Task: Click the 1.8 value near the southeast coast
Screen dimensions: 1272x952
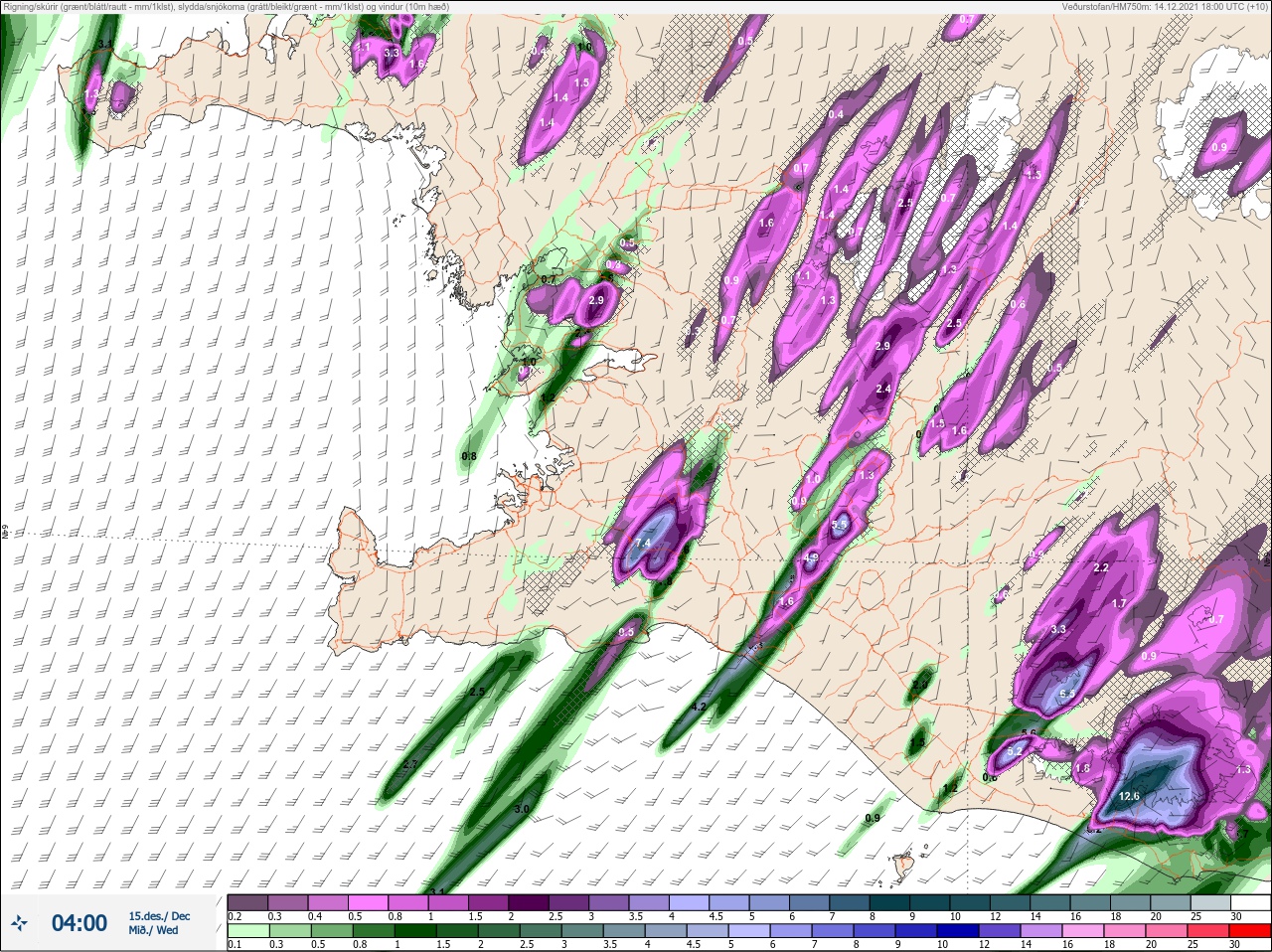Action: coord(1082,768)
